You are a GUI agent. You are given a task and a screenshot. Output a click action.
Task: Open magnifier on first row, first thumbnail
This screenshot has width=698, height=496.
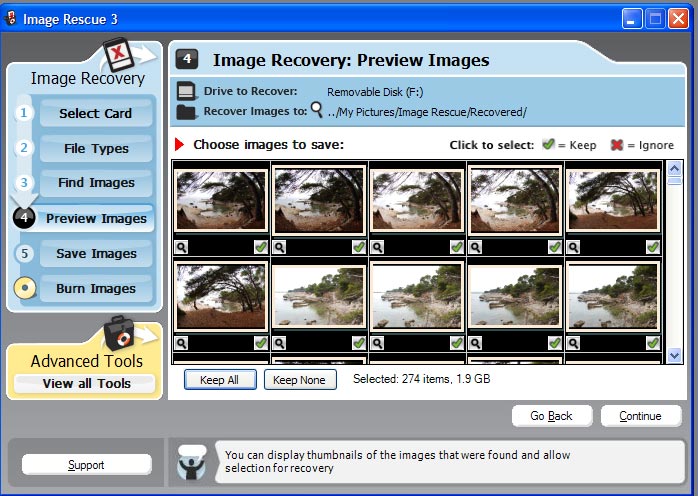click(x=181, y=247)
